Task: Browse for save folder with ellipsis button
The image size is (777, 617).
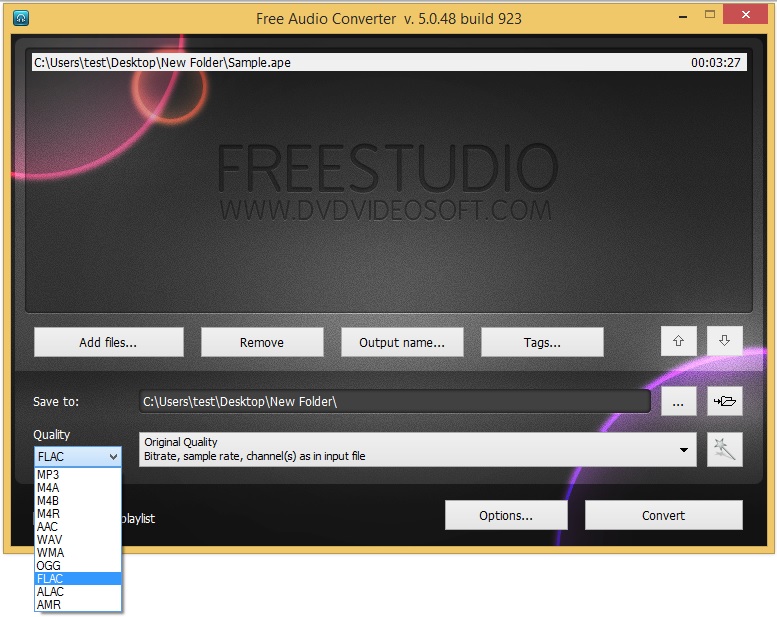Action: pos(678,401)
